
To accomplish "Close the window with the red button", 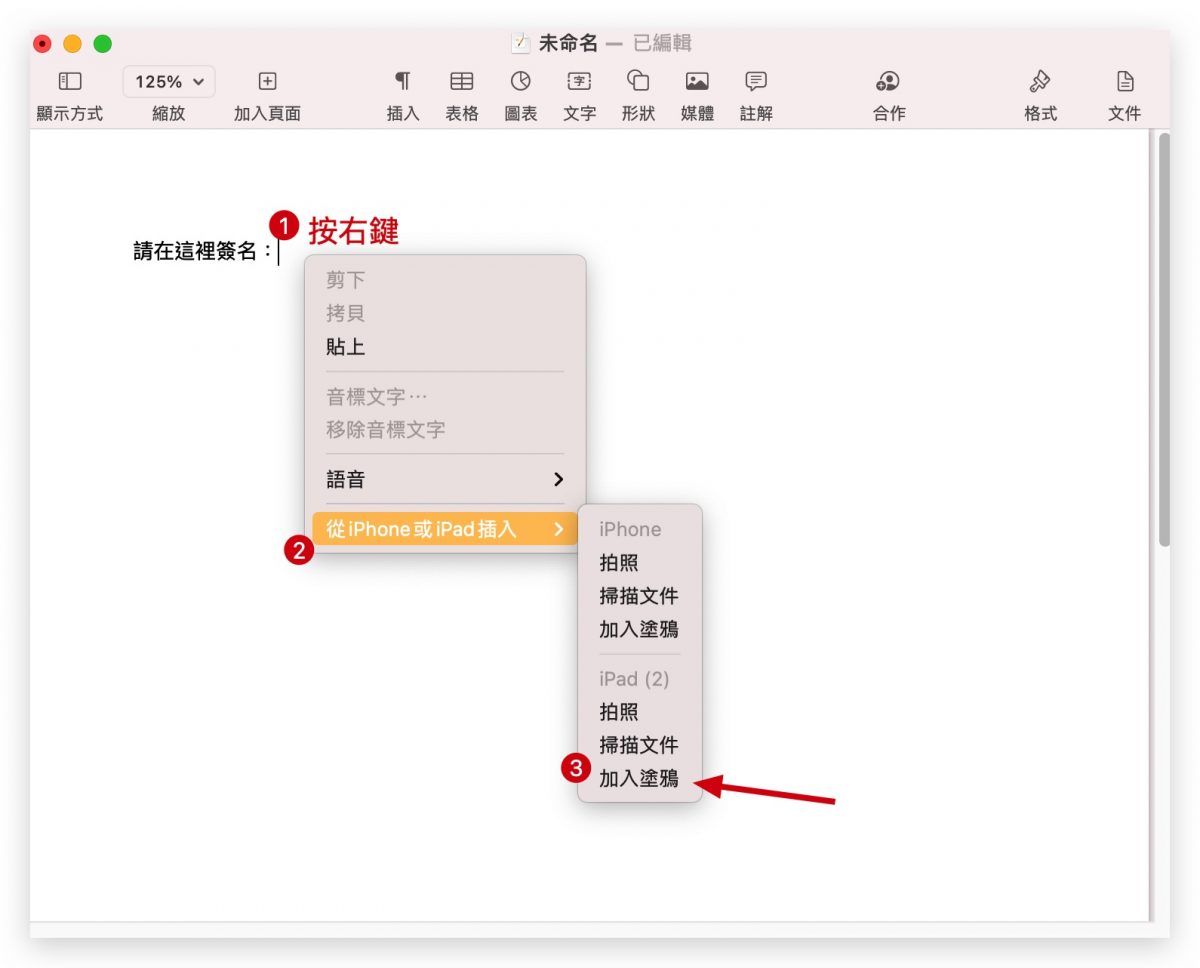I will [x=43, y=44].
